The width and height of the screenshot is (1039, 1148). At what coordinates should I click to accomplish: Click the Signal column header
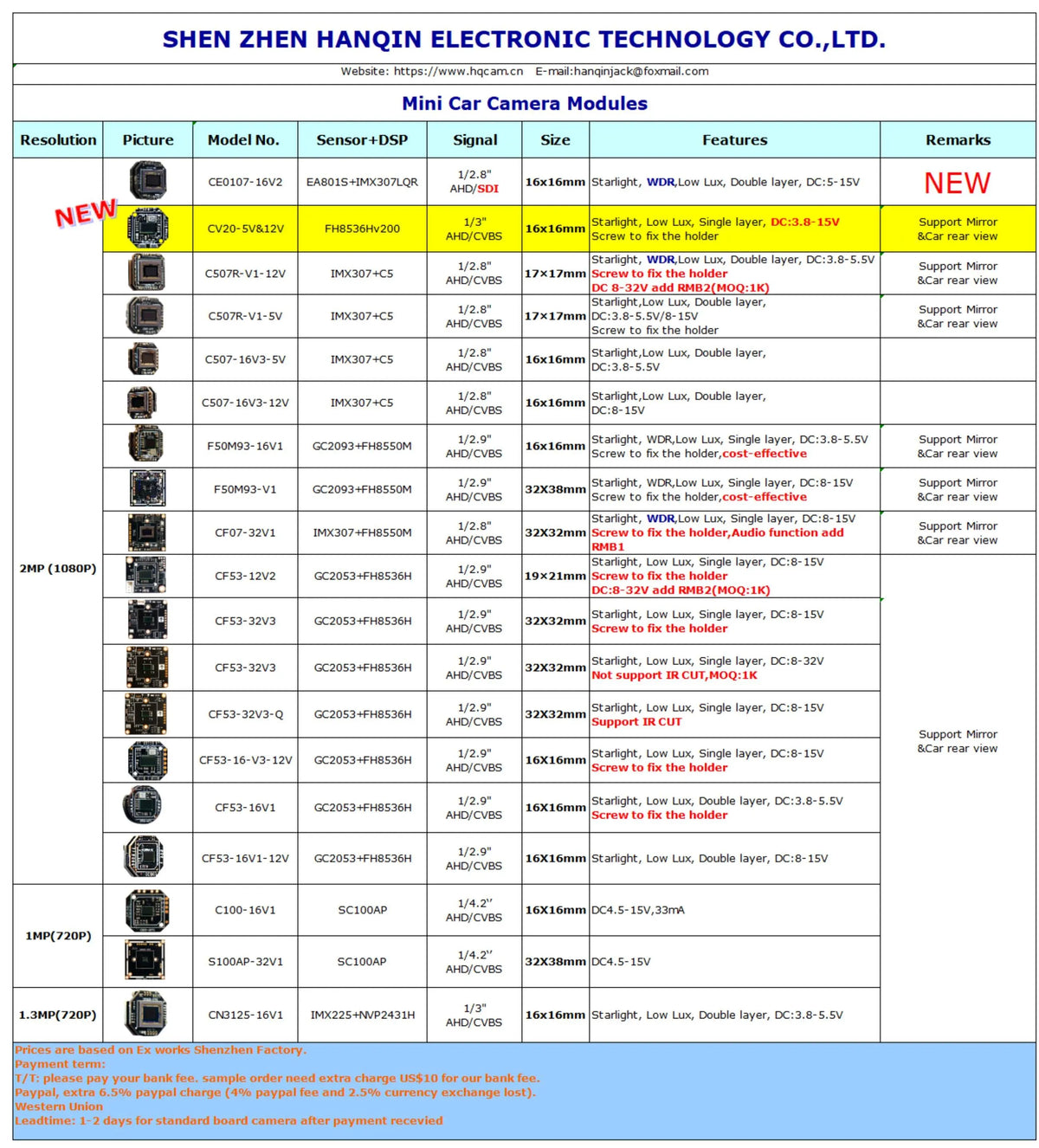[x=474, y=139]
